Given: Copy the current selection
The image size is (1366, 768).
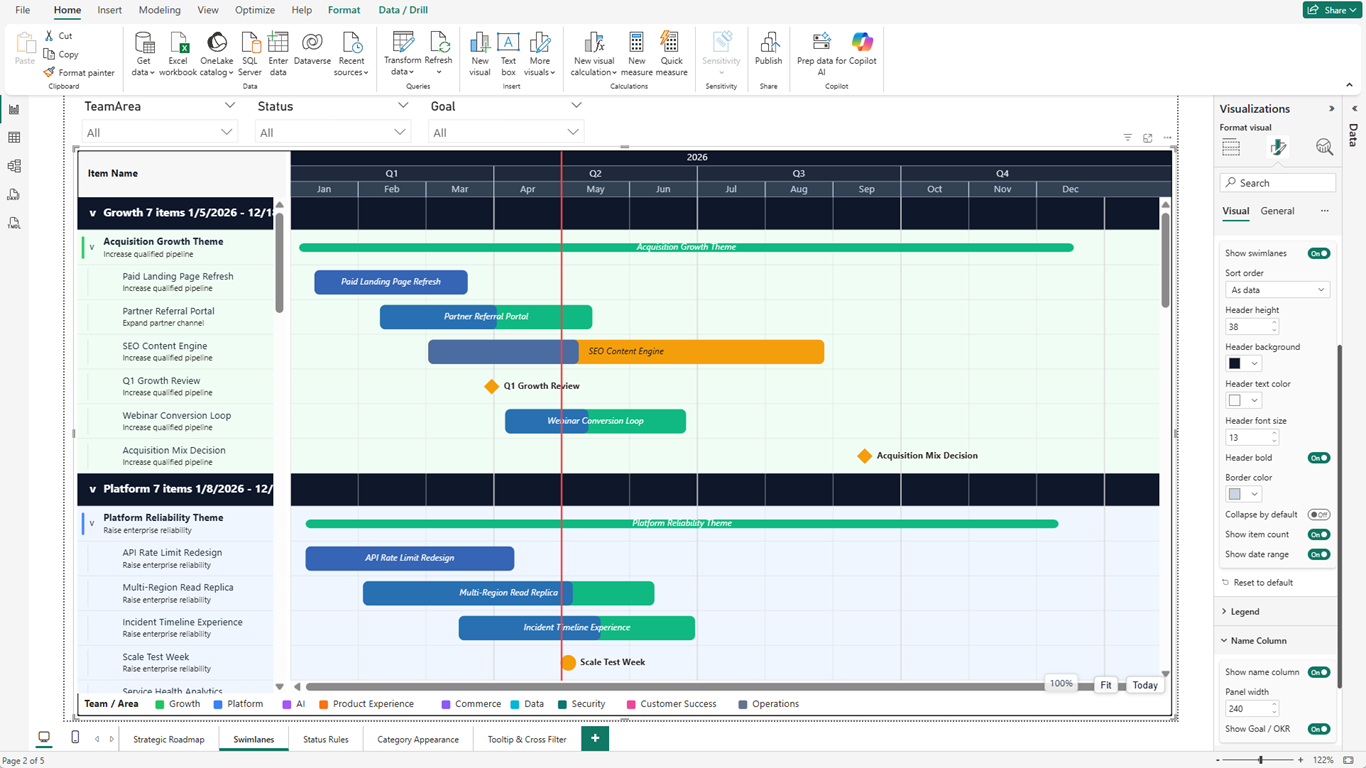Looking at the screenshot, I should click(61, 55).
